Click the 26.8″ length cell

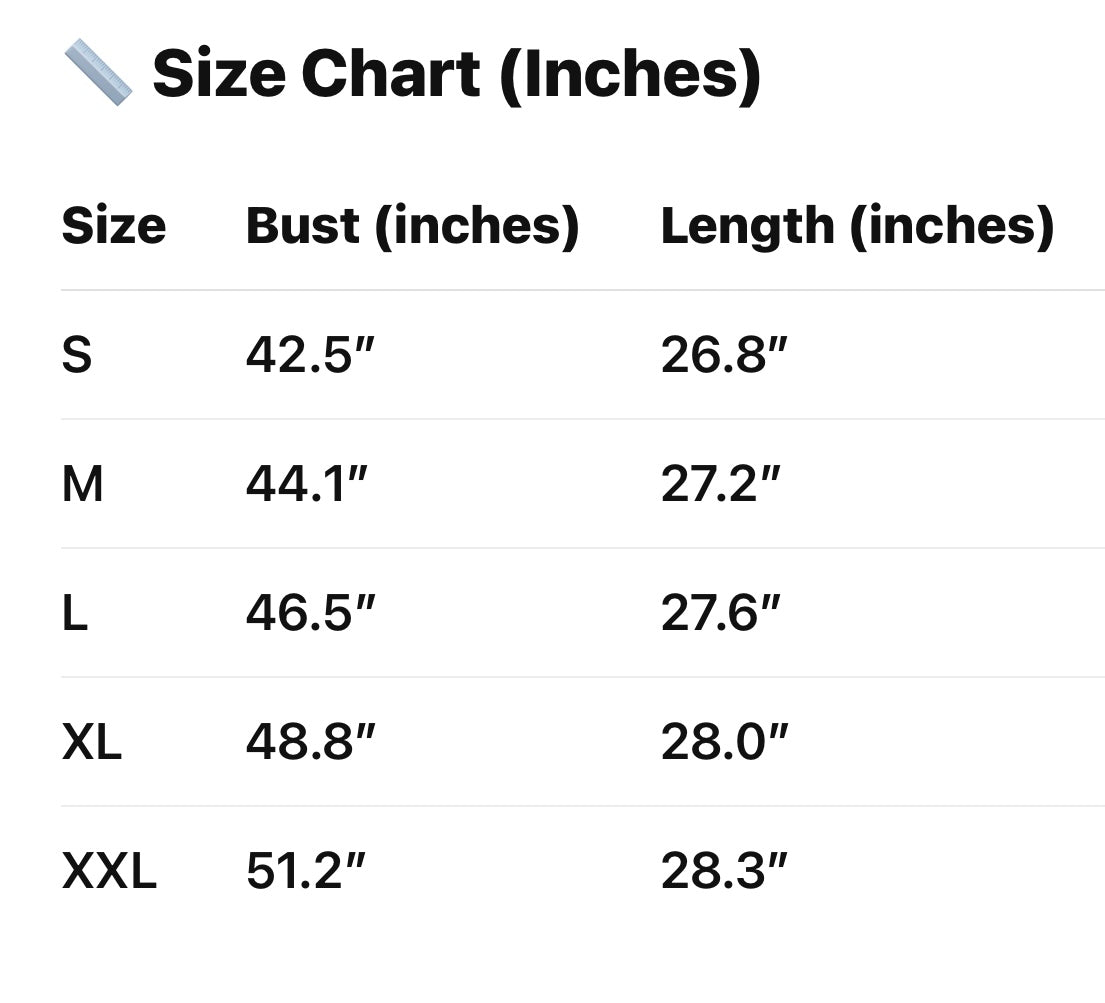tap(724, 356)
